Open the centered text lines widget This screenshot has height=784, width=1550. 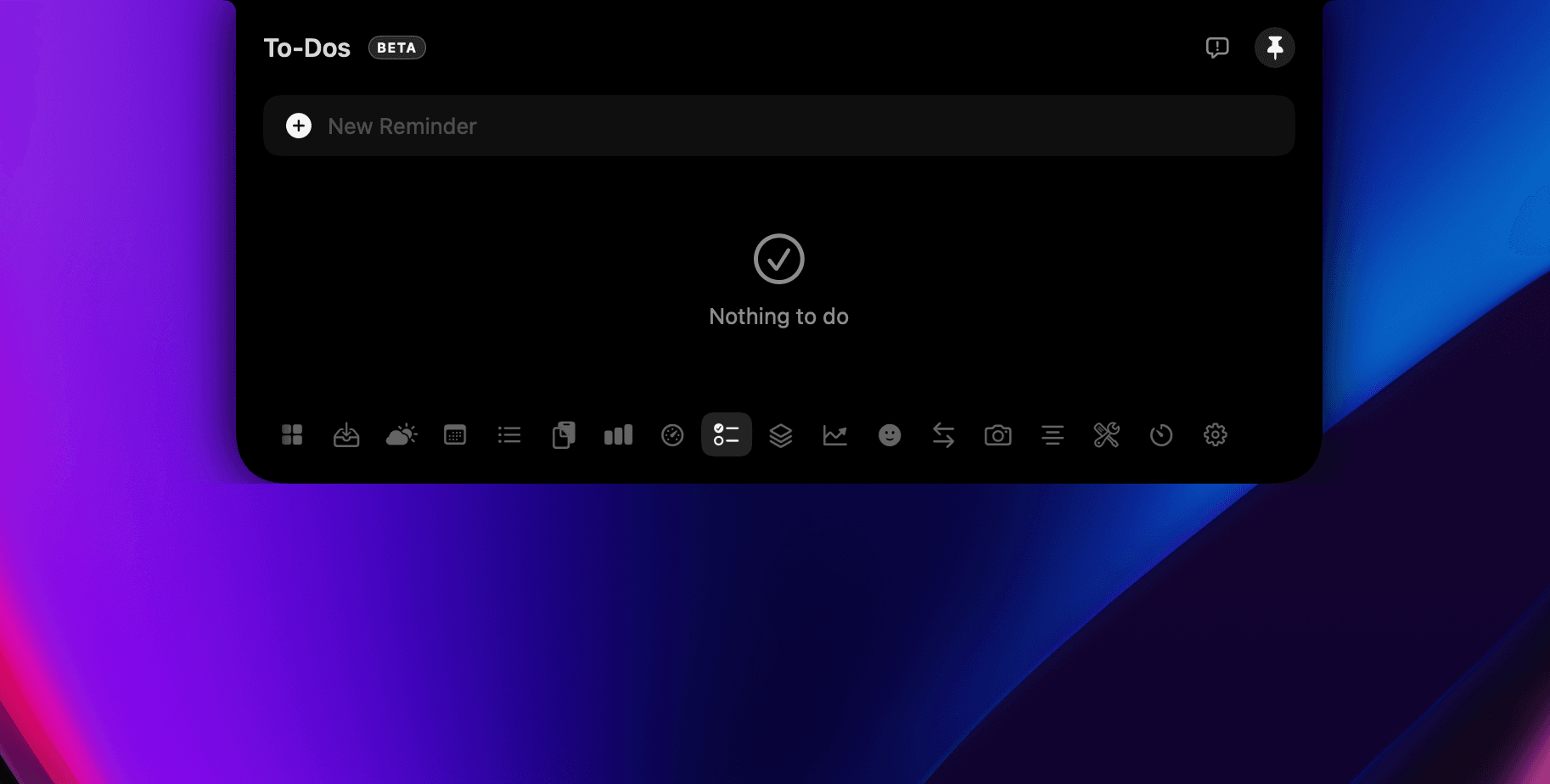pos(1053,435)
